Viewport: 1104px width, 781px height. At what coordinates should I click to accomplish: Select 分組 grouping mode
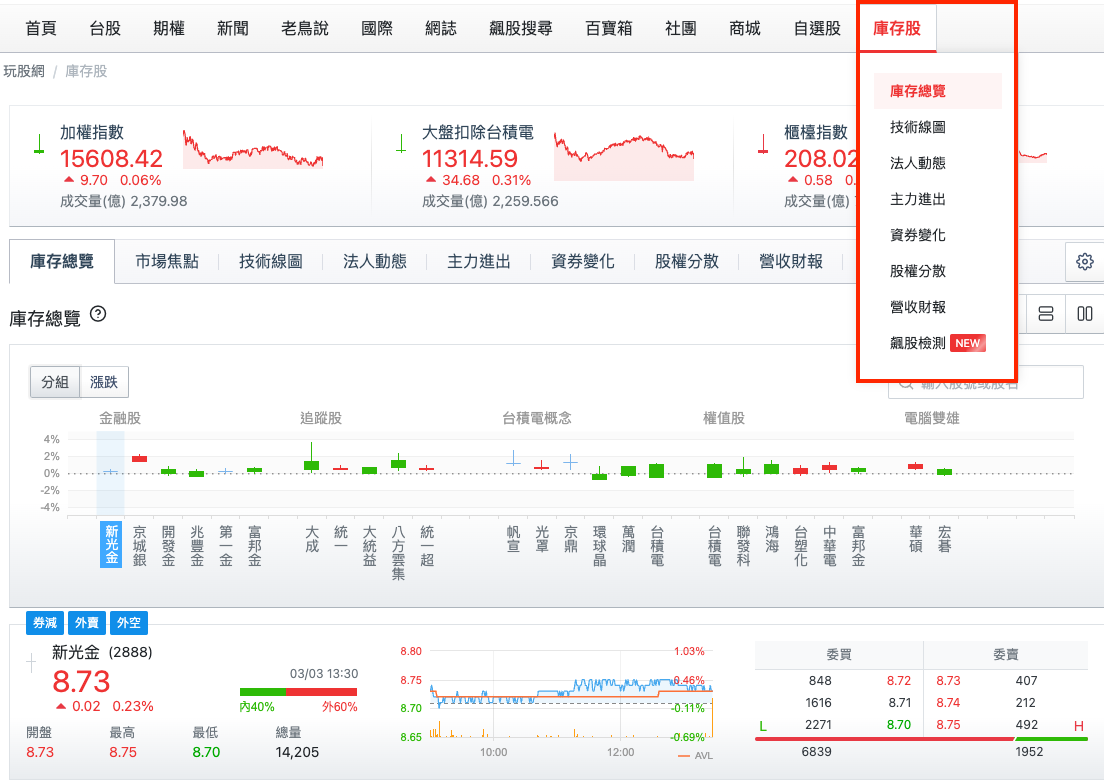(x=54, y=382)
